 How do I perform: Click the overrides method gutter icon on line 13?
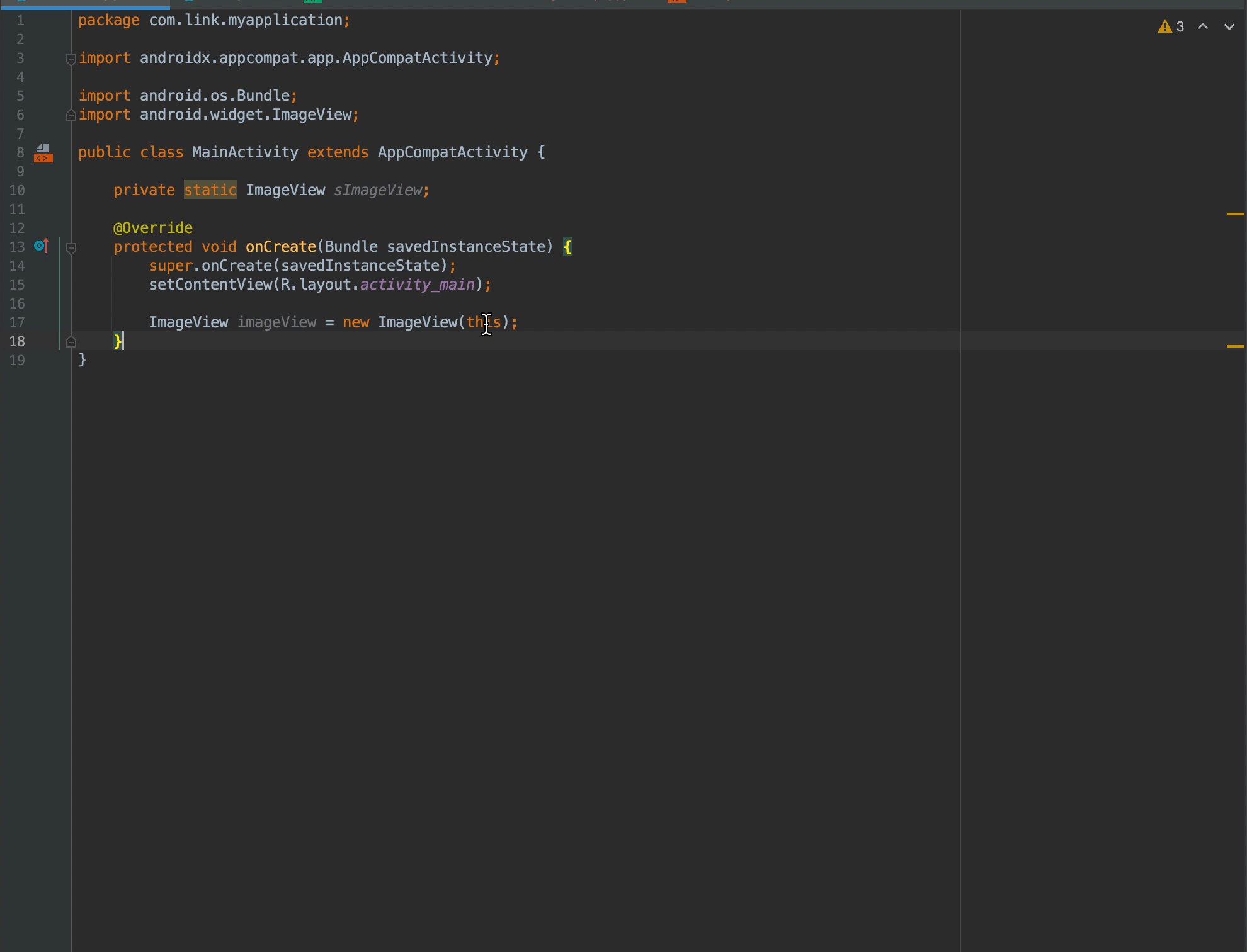point(41,246)
